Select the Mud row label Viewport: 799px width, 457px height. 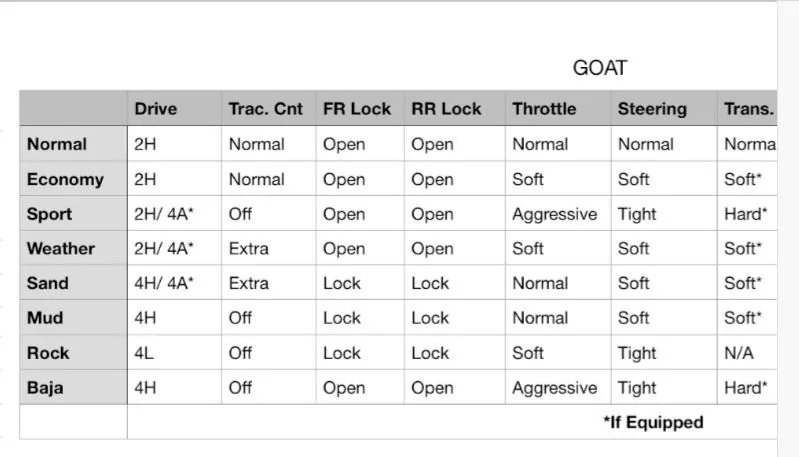(x=45, y=318)
